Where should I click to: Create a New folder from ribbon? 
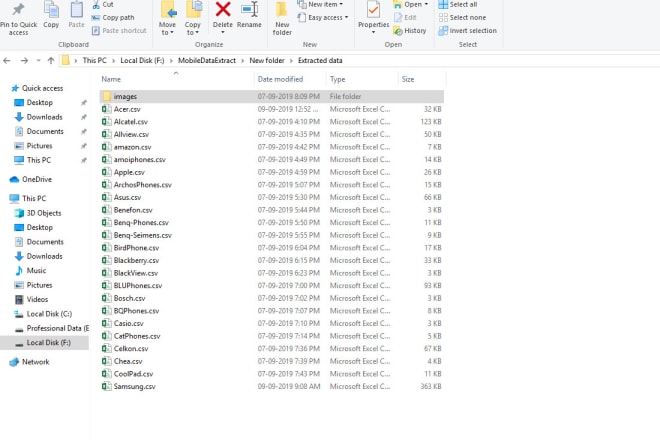(x=282, y=19)
